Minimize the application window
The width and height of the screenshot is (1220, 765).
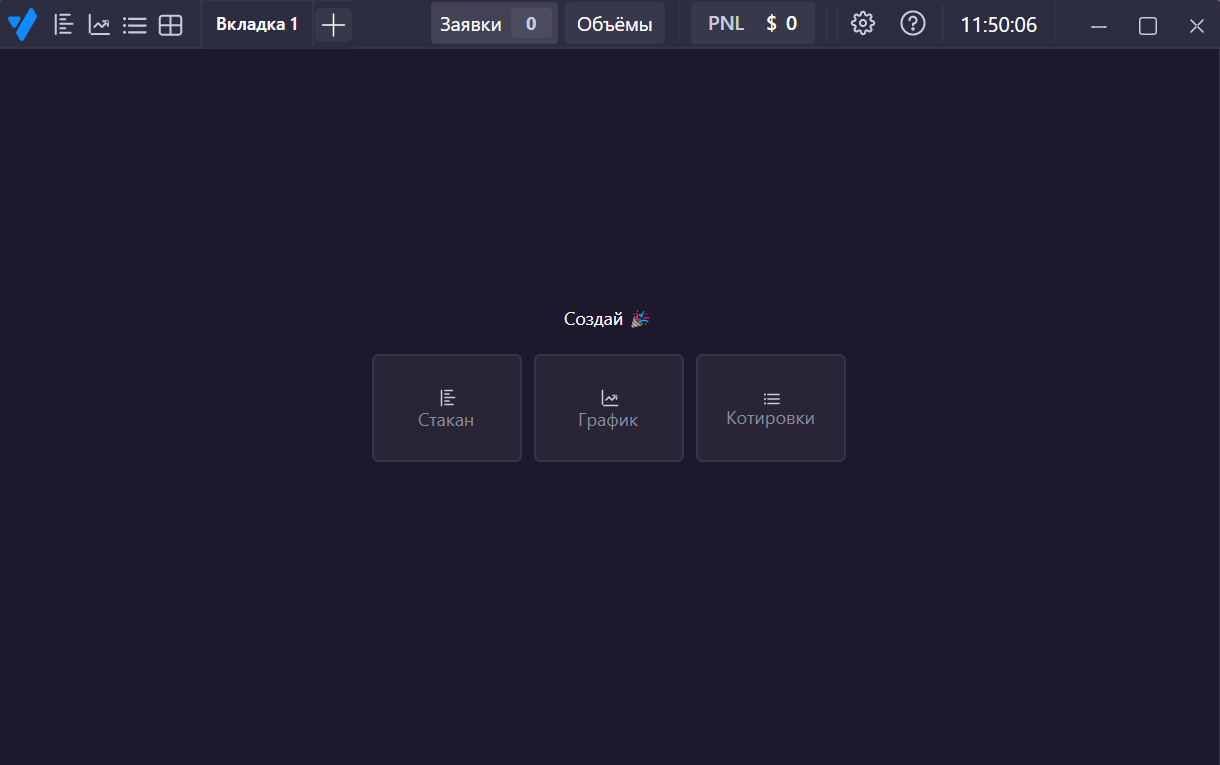[x=1099, y=26]
